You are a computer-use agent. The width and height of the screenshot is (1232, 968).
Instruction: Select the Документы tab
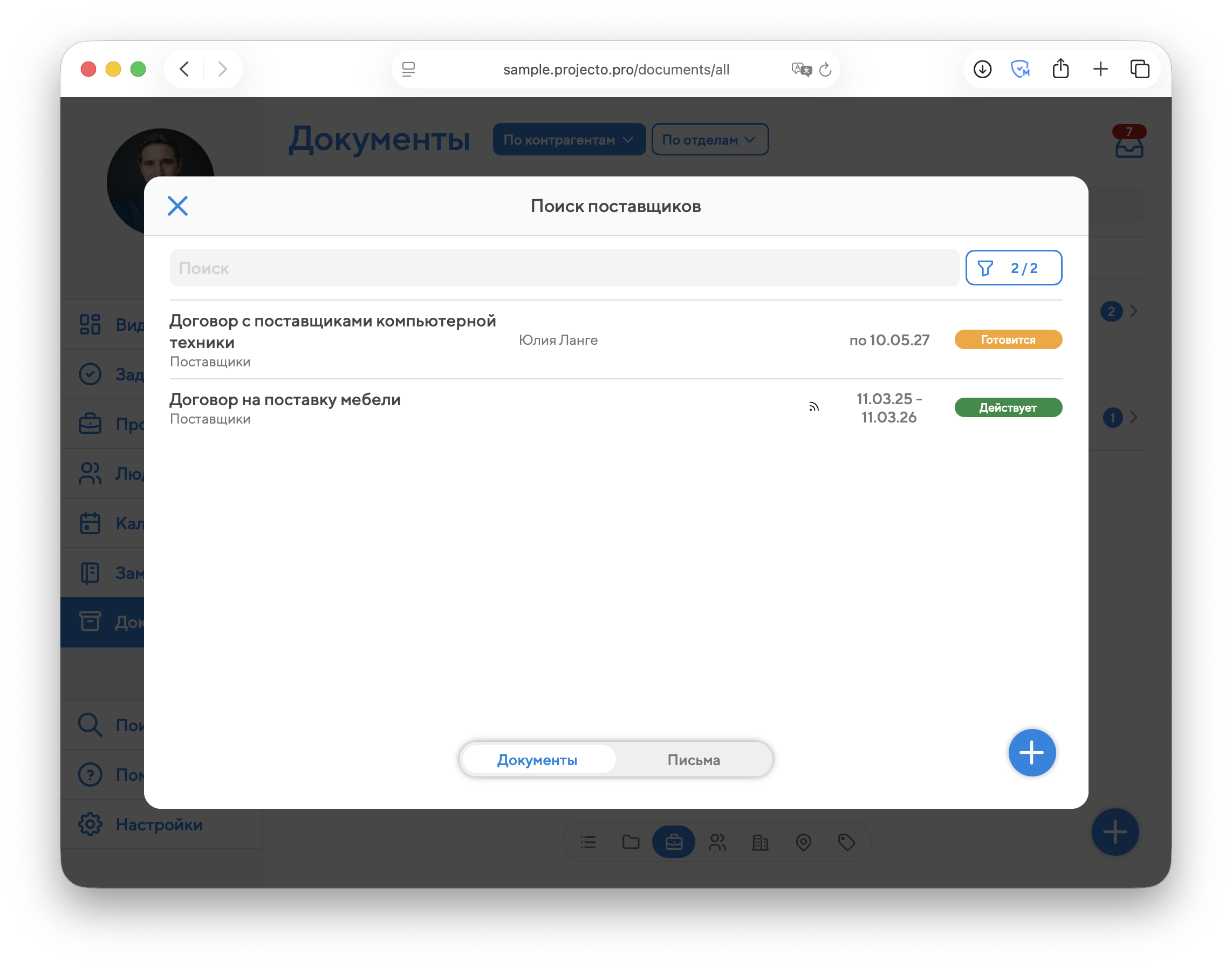point(537,759)
